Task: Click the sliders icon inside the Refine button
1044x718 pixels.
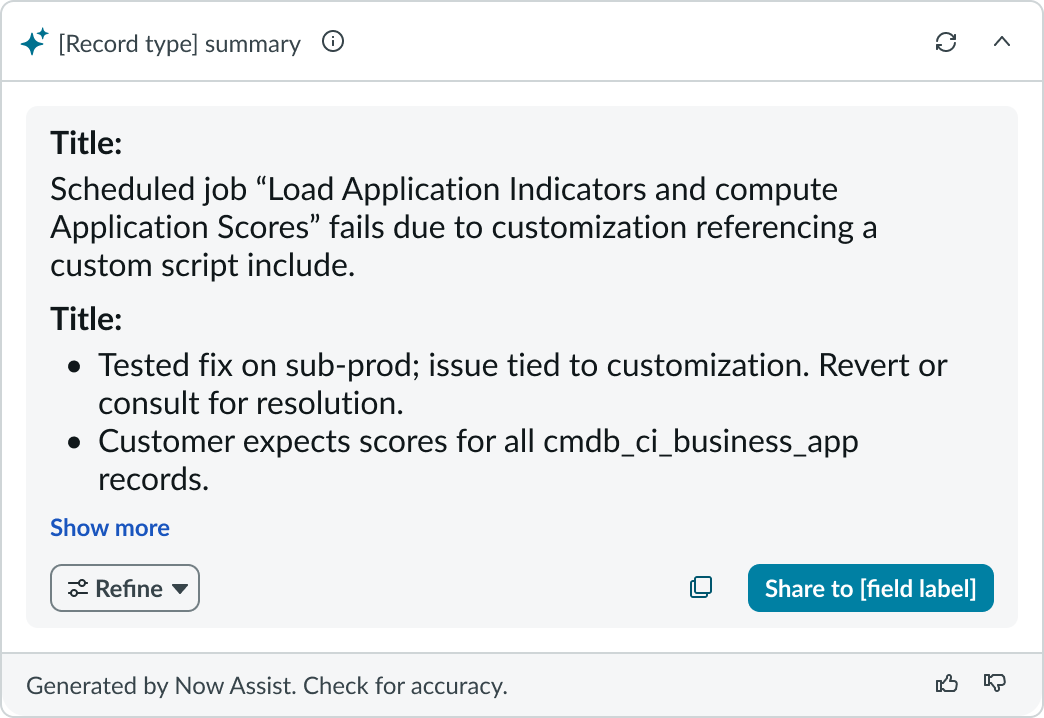Action: 80,588
